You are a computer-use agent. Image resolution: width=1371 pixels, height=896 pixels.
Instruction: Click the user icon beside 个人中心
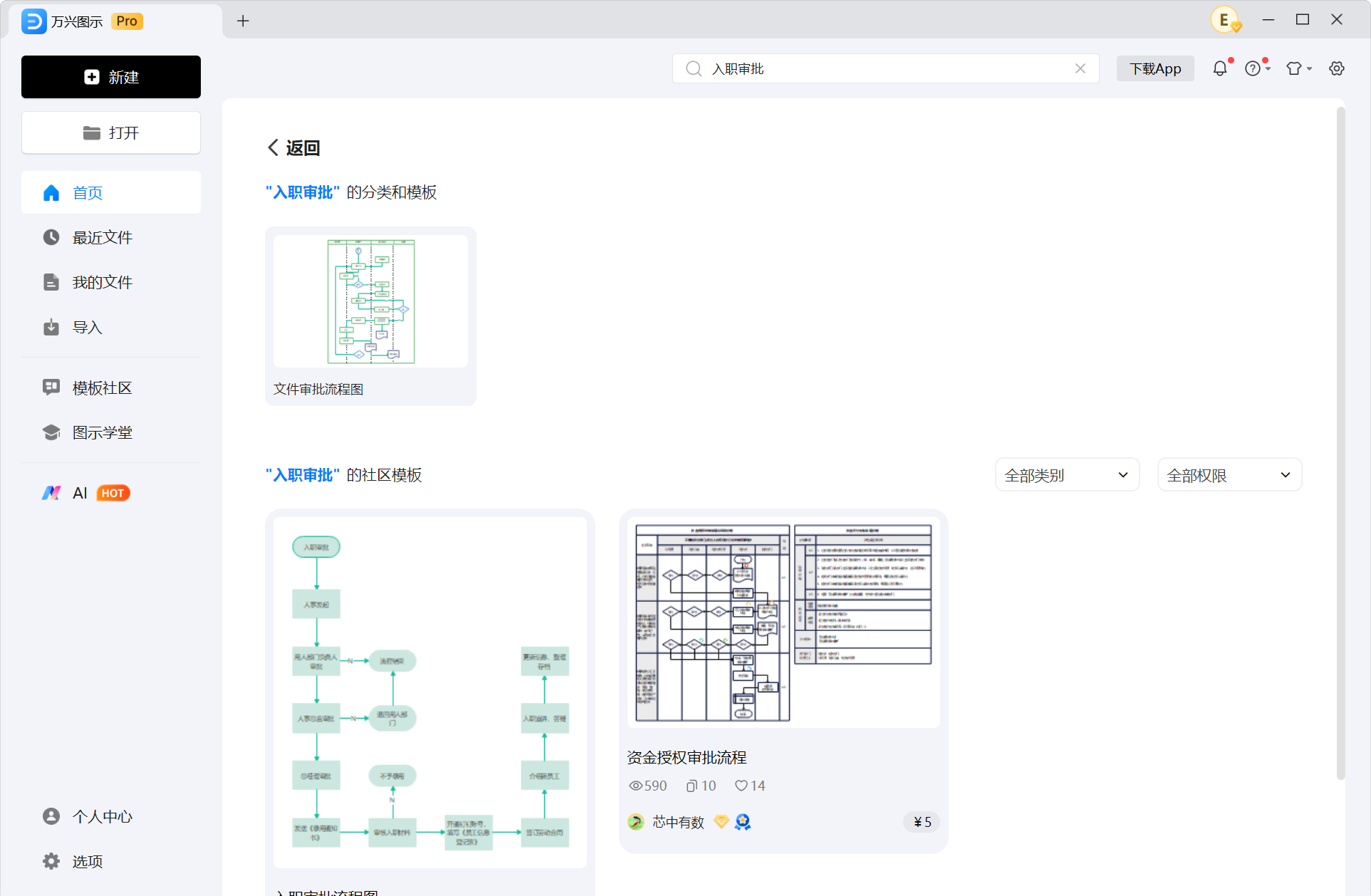51,816
